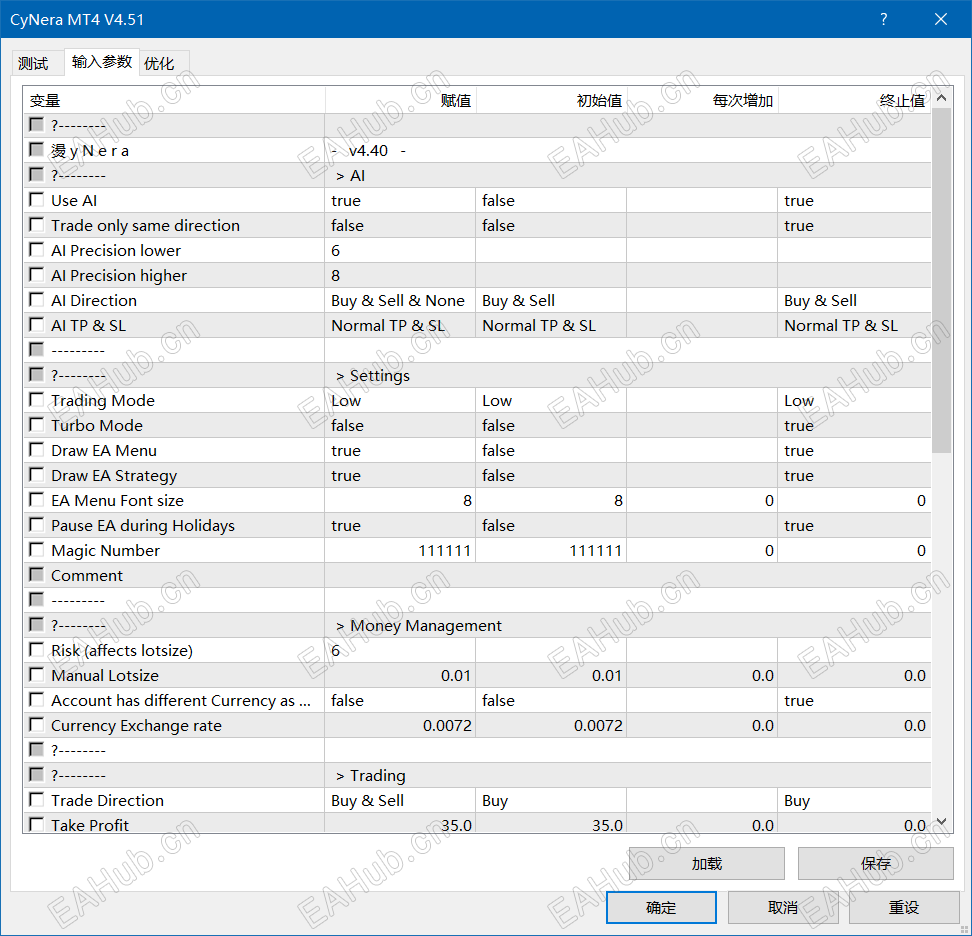This screenshot has height=936, width=972.
Task: Check the Trading Mode checkbox
Action: (37, 400)
